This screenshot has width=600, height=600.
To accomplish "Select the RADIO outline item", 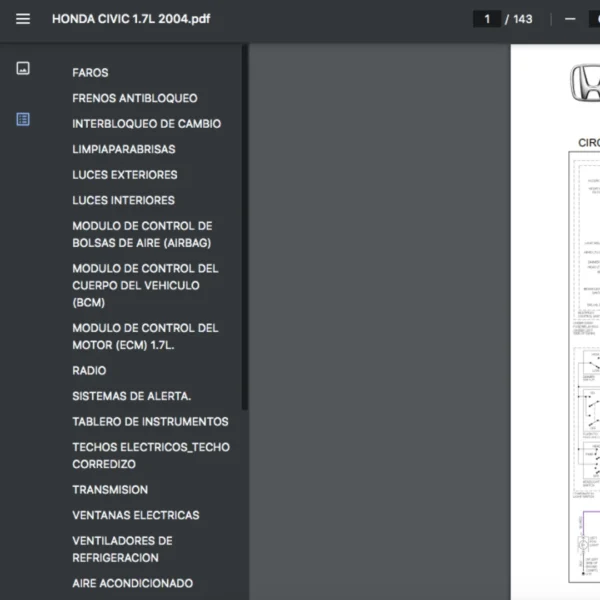I will point(89,370).
